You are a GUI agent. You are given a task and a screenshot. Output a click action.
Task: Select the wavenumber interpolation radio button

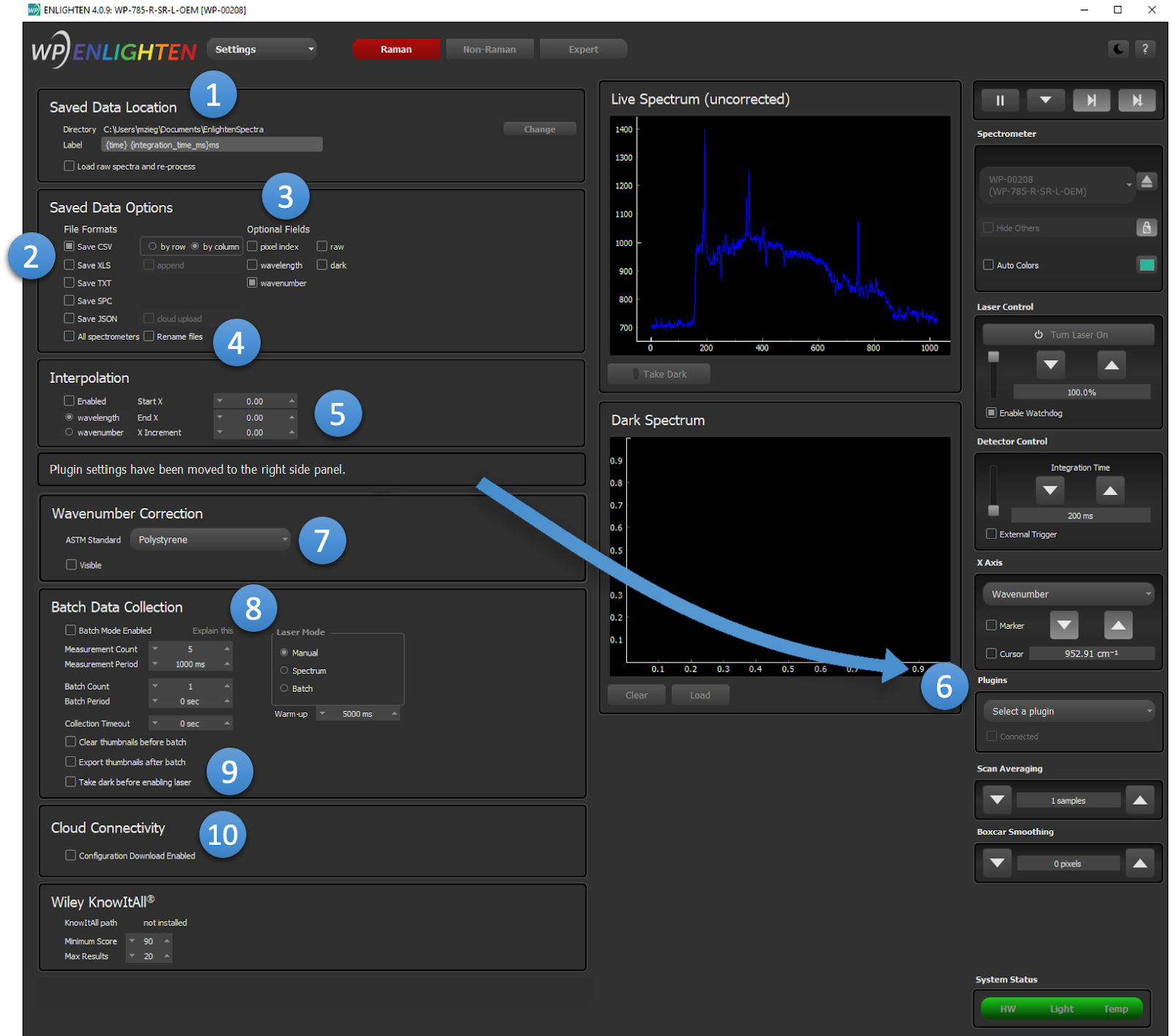click(70, 433)
